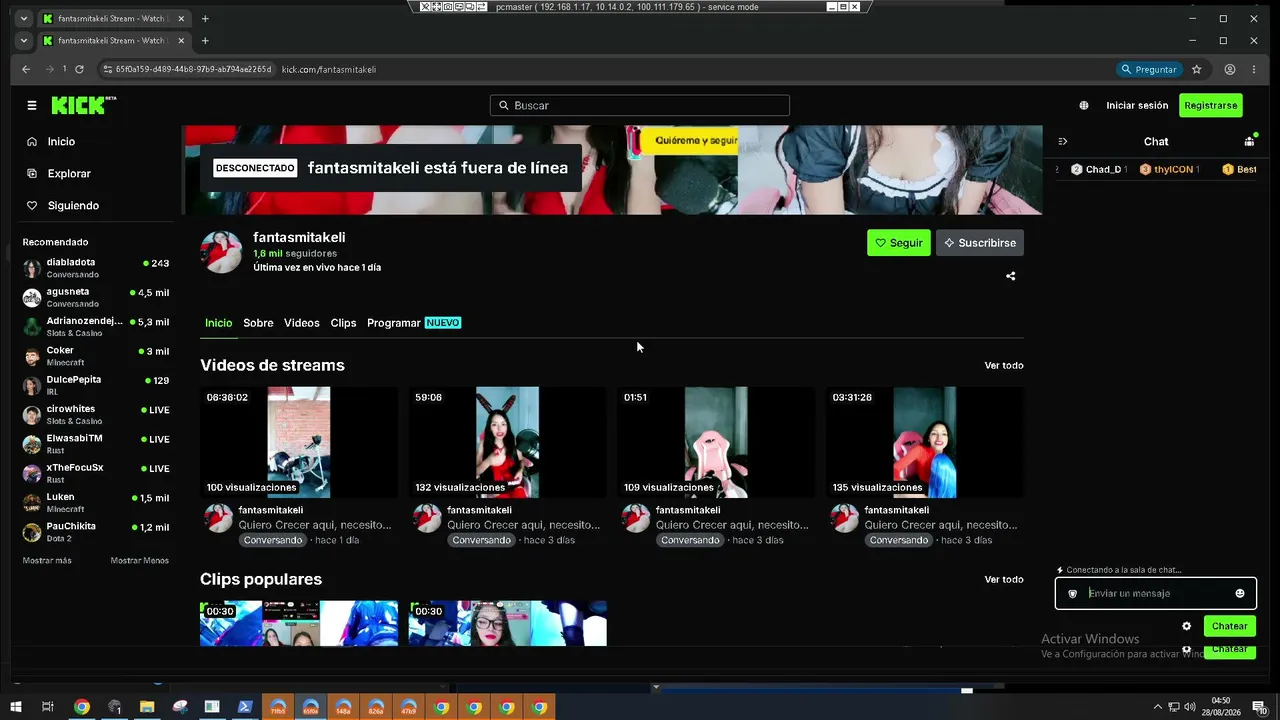Switch to the 148a taskbar window
The width and height of the screenshot is (1280, 720).
pyautogui.click(x=343, y=707)
